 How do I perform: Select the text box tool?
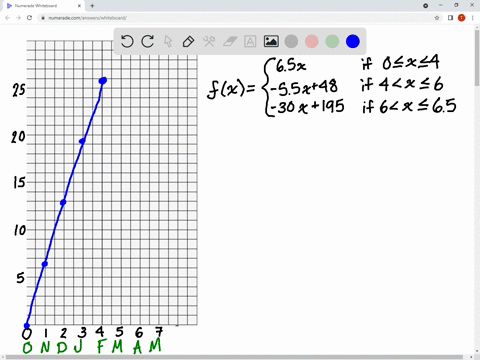tap(250, 42)
